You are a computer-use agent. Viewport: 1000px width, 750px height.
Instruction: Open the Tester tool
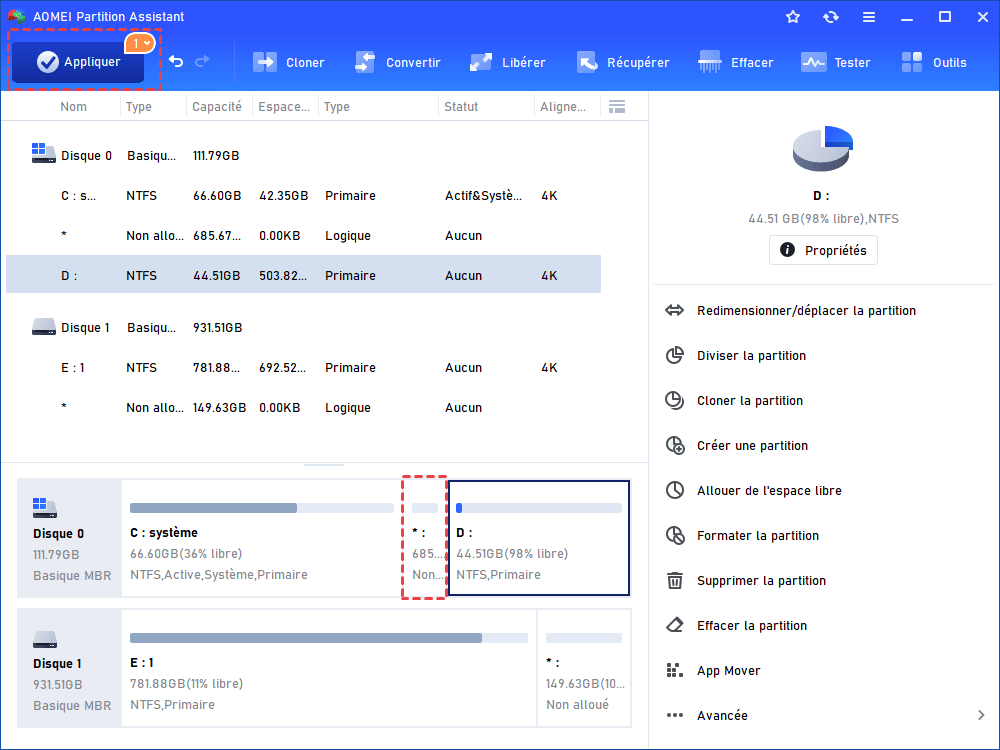pyautogui.click(x=835, y=62)
